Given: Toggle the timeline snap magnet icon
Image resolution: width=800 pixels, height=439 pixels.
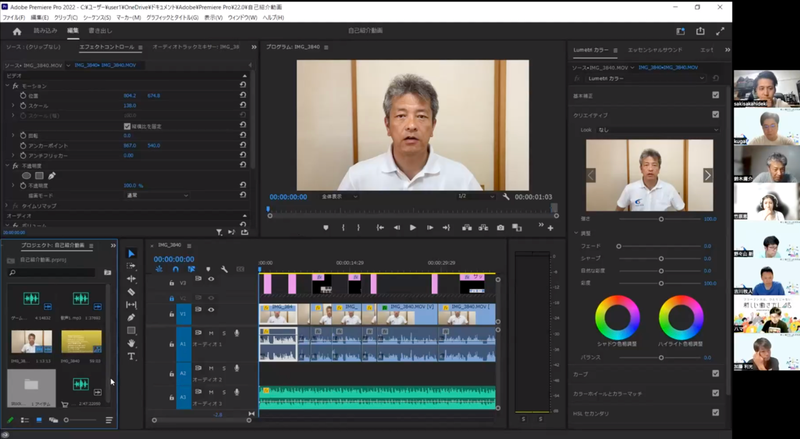Looking at the screenshot, I should tap(176, 268).
